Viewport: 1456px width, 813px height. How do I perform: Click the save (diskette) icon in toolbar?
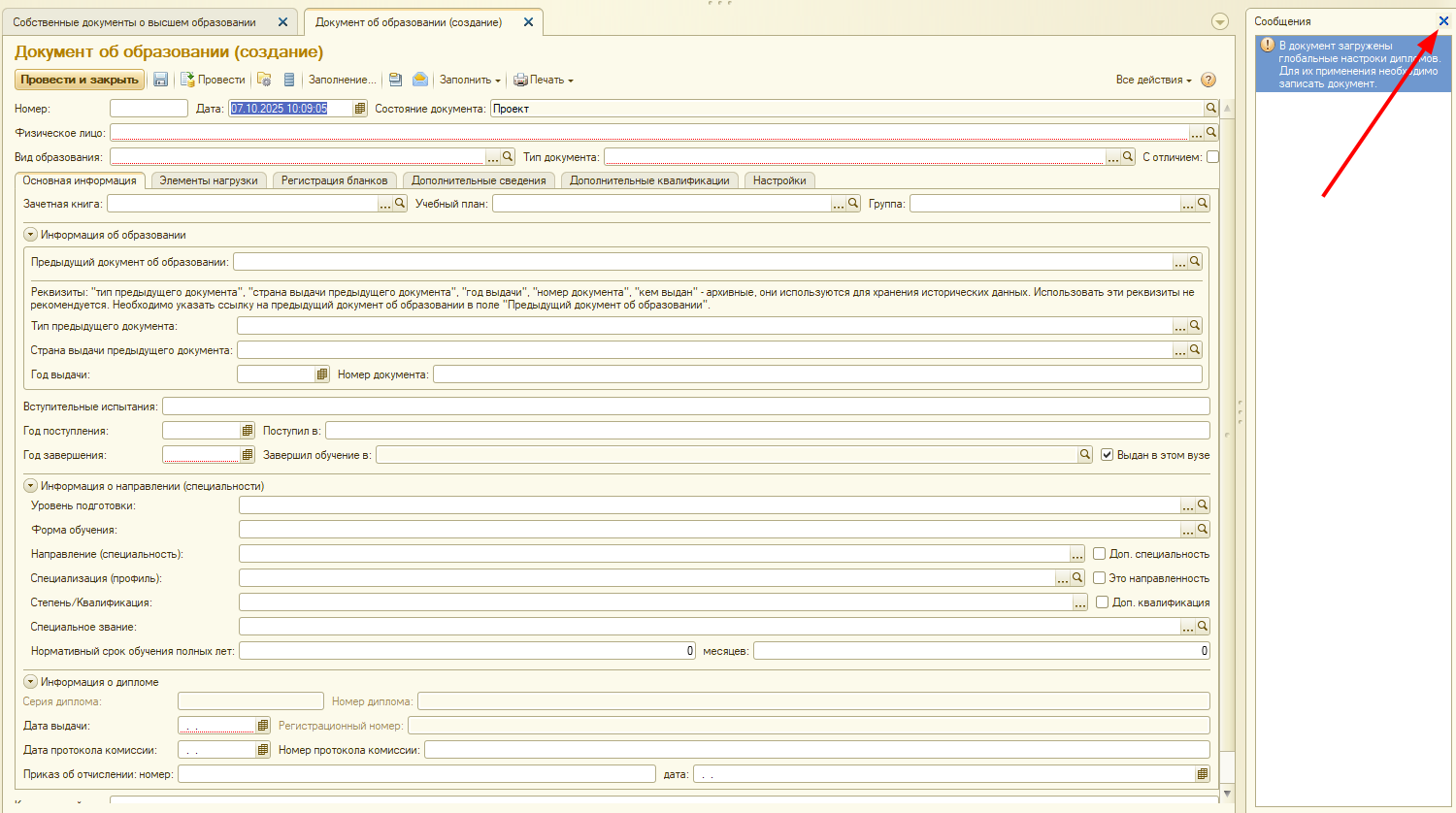click(161, 80)
